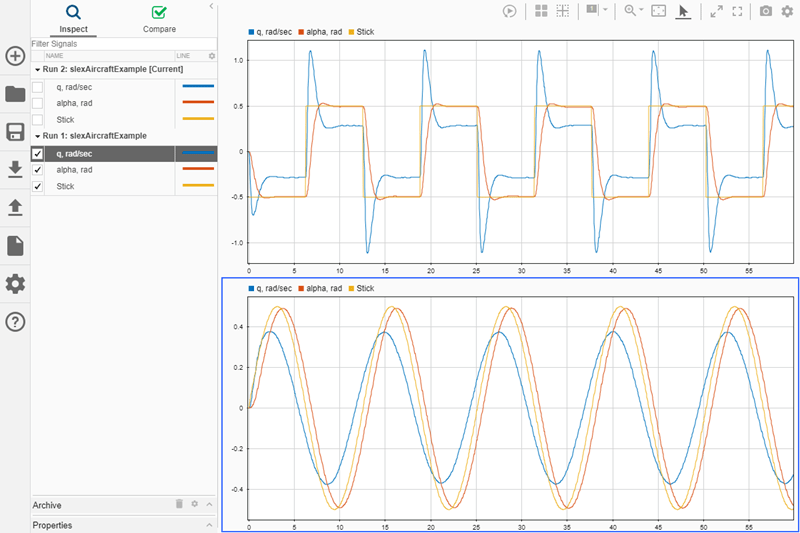This screenshot has height=533, width=800.
Task: Expand the Properties panel chevron
Action: (x=209, y=525)
